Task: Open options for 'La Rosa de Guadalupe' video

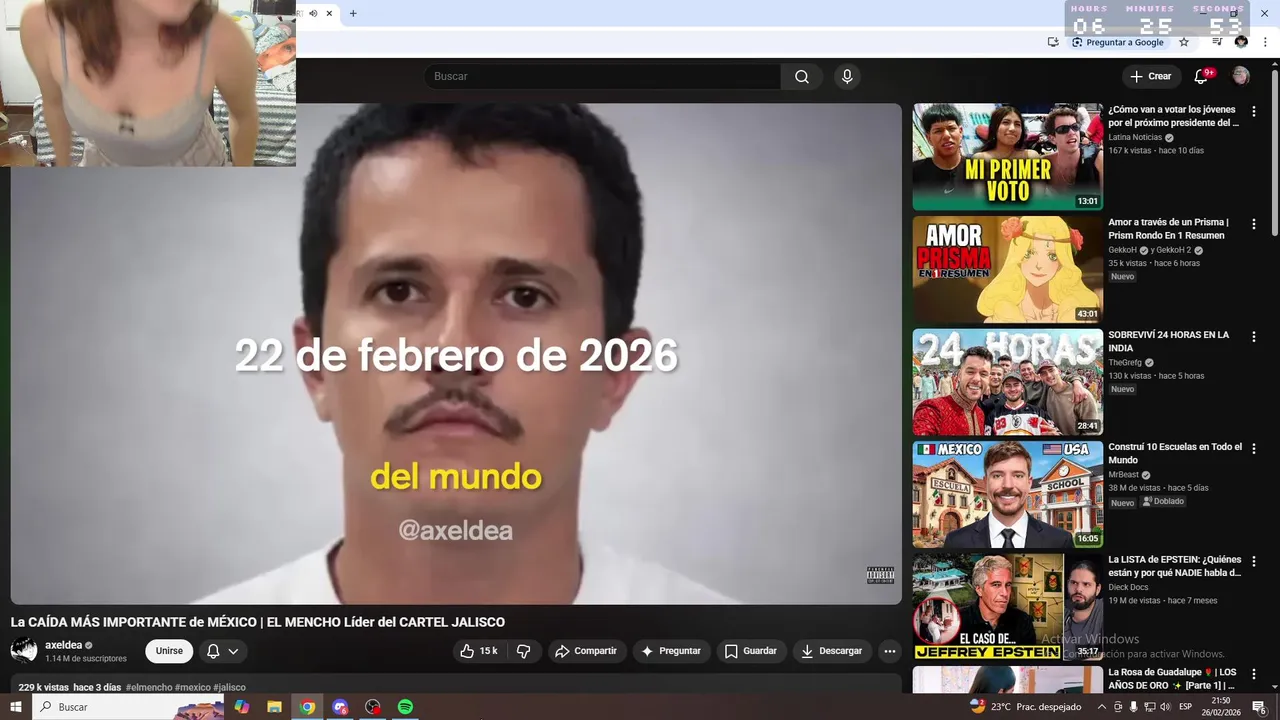Action: (x=1254, y=674)
